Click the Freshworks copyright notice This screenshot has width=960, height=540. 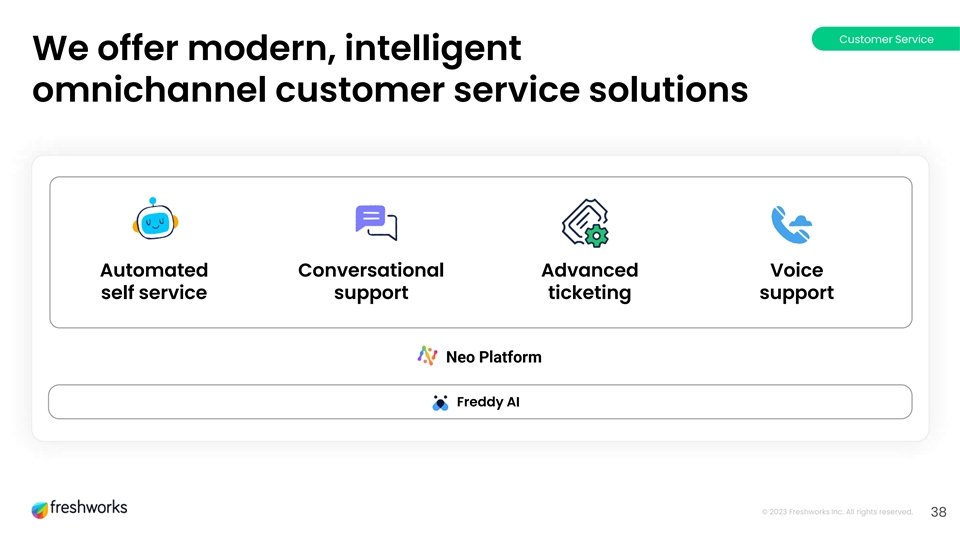[x=836, y=512]
